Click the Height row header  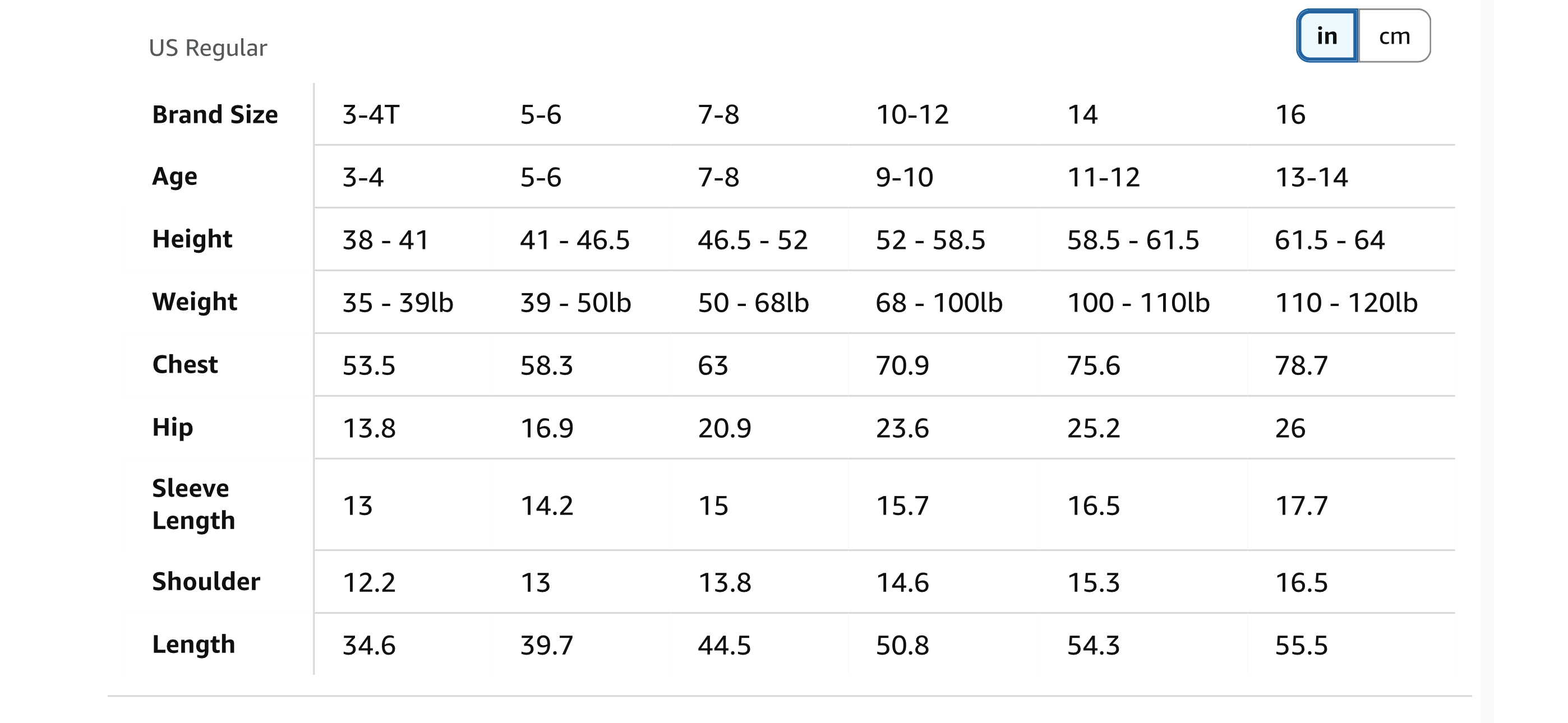[x=192, y=239]
